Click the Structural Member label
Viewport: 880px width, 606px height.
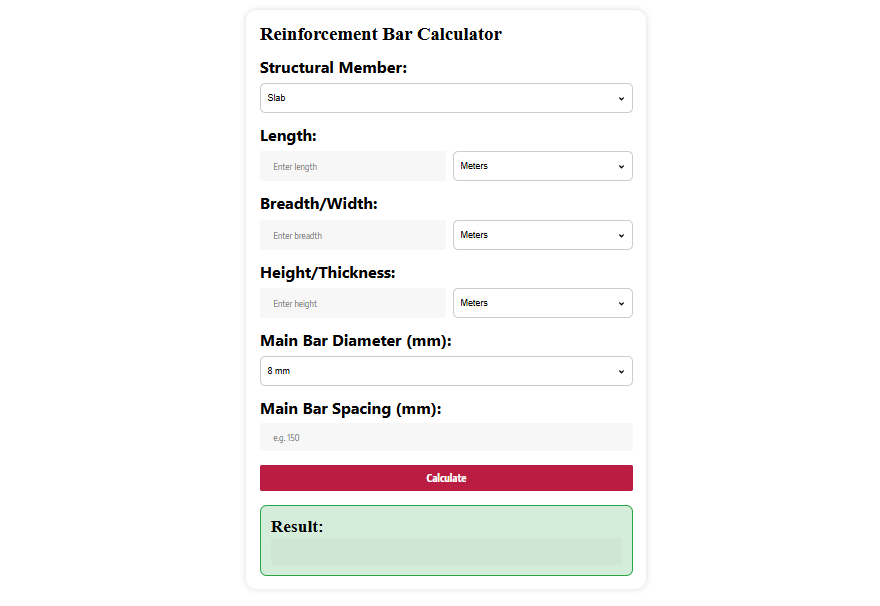pos(333,68)
